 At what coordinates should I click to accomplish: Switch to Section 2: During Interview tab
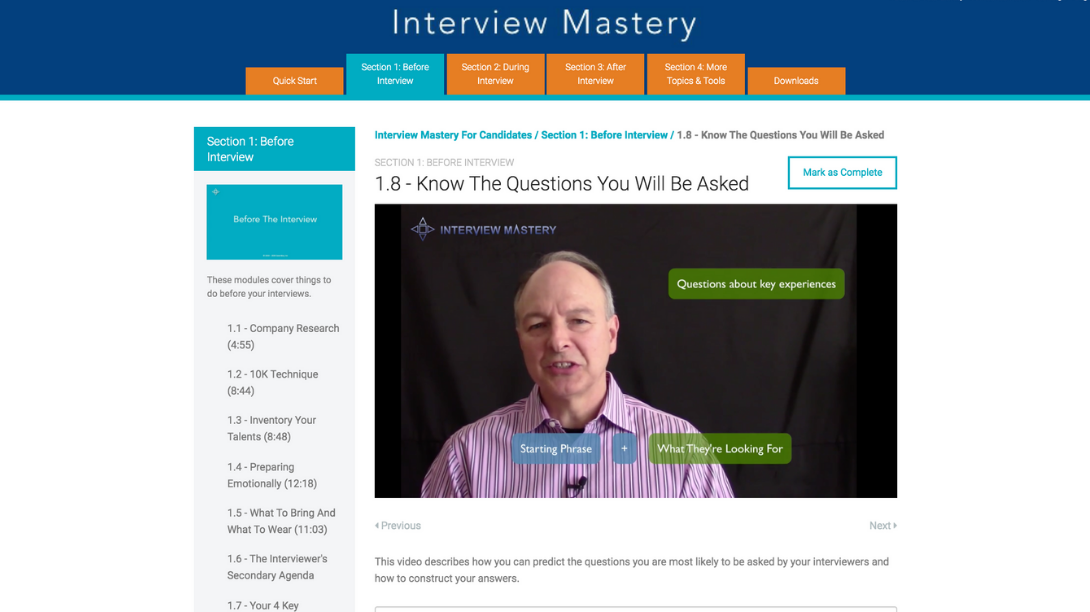click(495, 74)
